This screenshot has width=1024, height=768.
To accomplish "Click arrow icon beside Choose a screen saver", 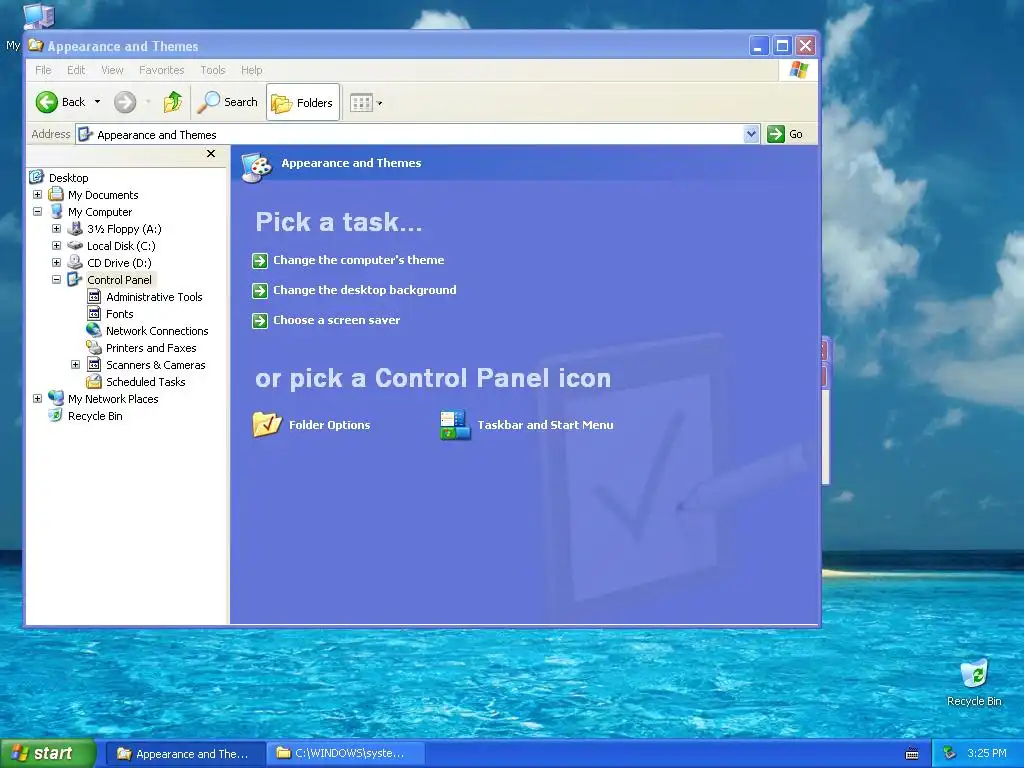I will point(260,321).
